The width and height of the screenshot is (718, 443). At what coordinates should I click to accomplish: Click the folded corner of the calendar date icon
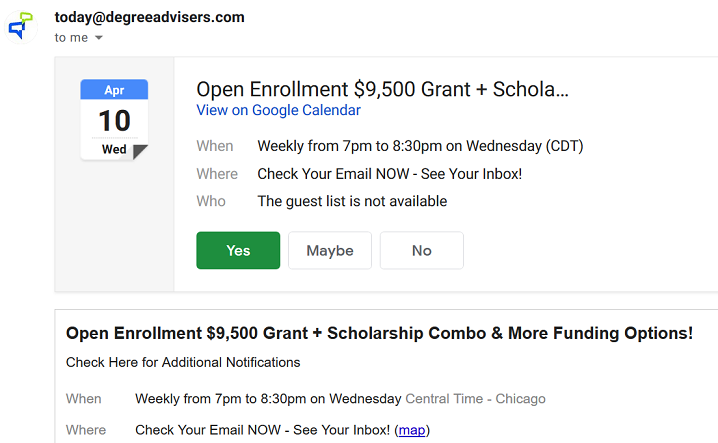pyautogui.click(x=140, y=152)
